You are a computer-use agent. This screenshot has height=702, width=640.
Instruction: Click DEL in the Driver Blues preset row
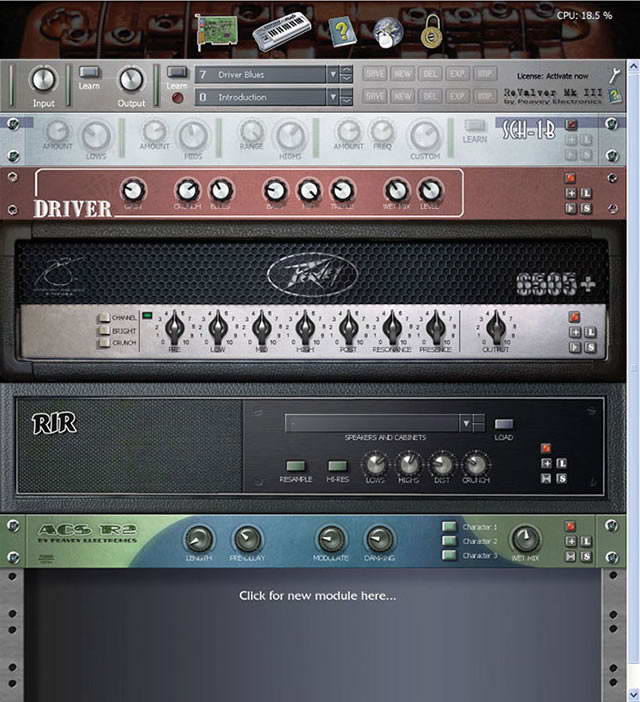point(430,74)
